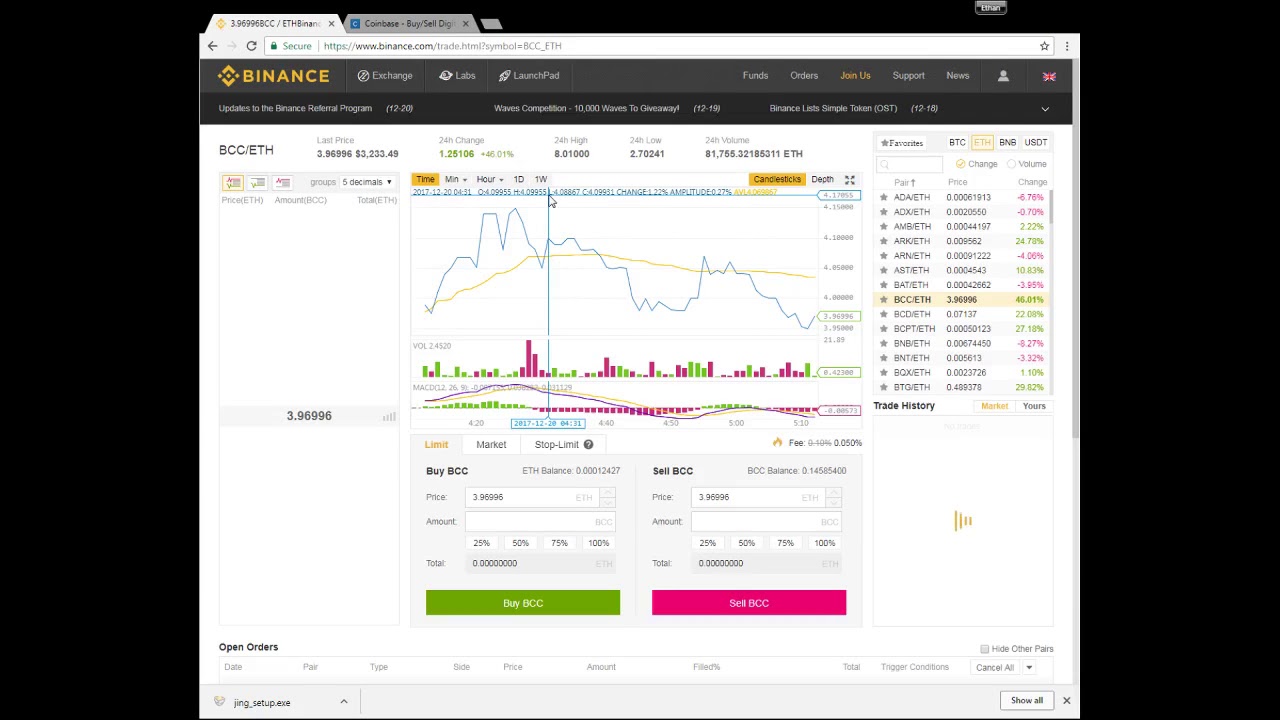Image resolution: width=1280 pixels, height=720 pixels.
Task: Switch Trade History to Market
Action: pyautogui.click(x=994, y=406)
